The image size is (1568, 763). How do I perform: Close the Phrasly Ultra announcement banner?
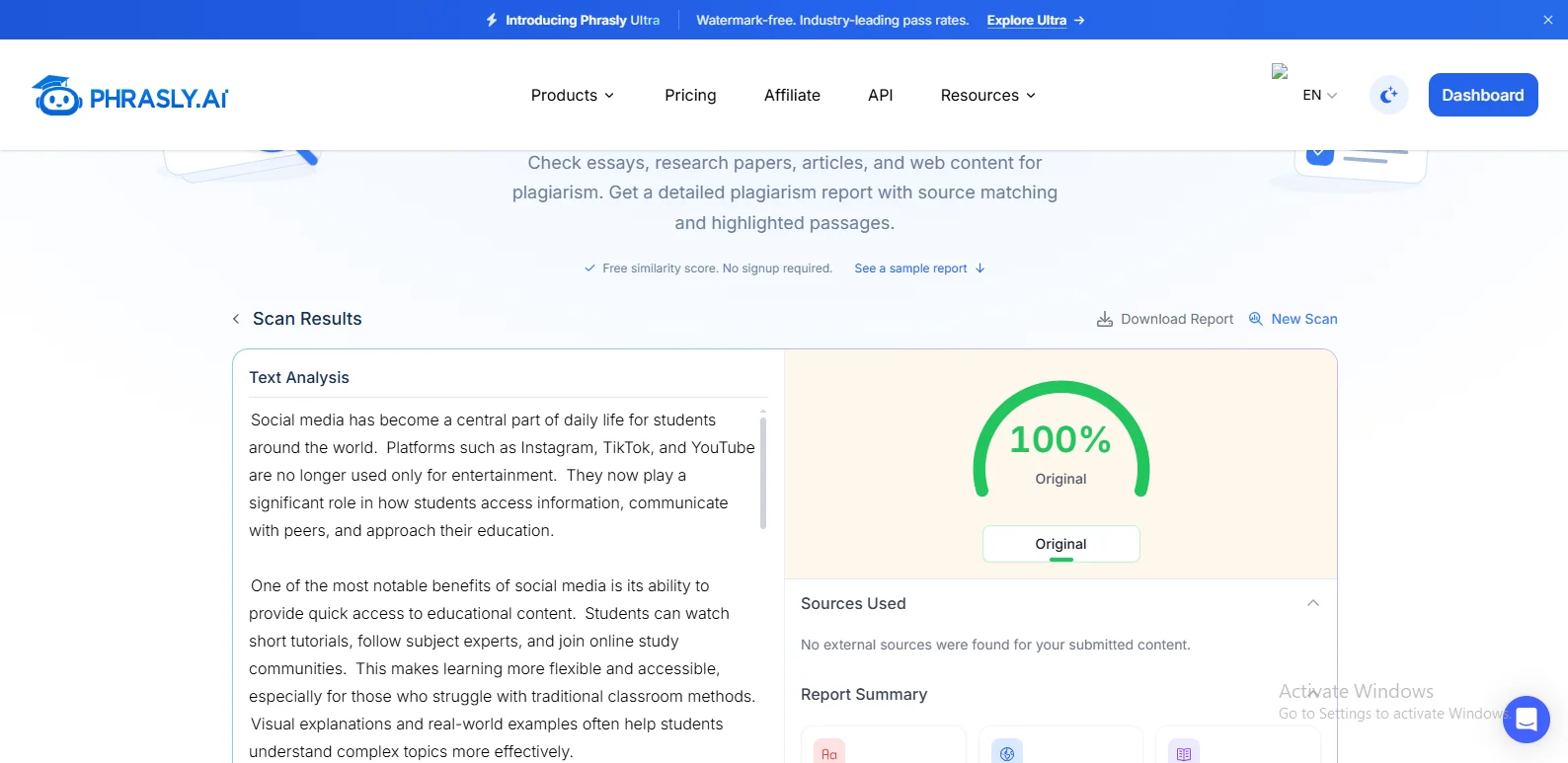[x=1548, y=20]
